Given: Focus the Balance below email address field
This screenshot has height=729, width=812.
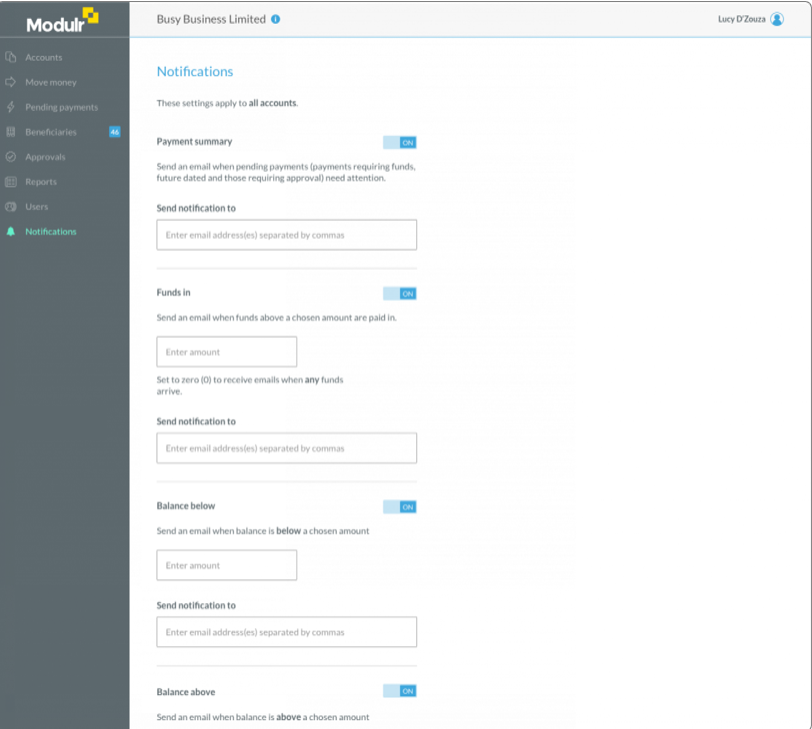Looking at the screenshot, I should coord(286,632).
